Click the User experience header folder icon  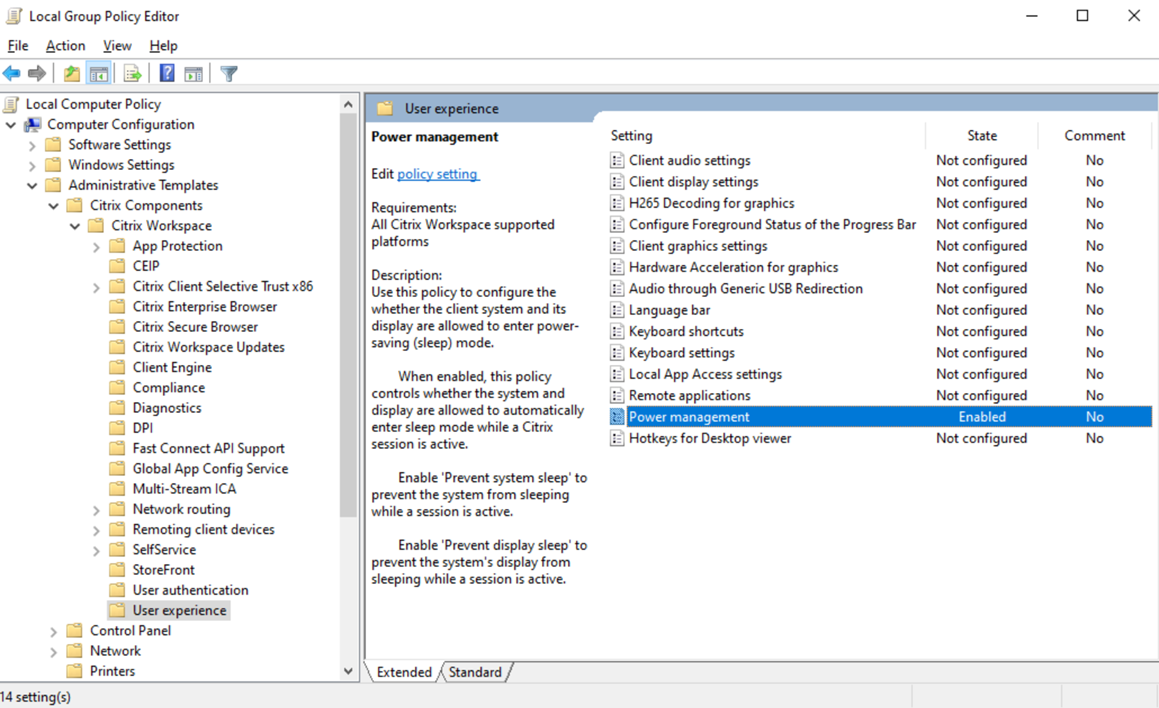[385, 109]
